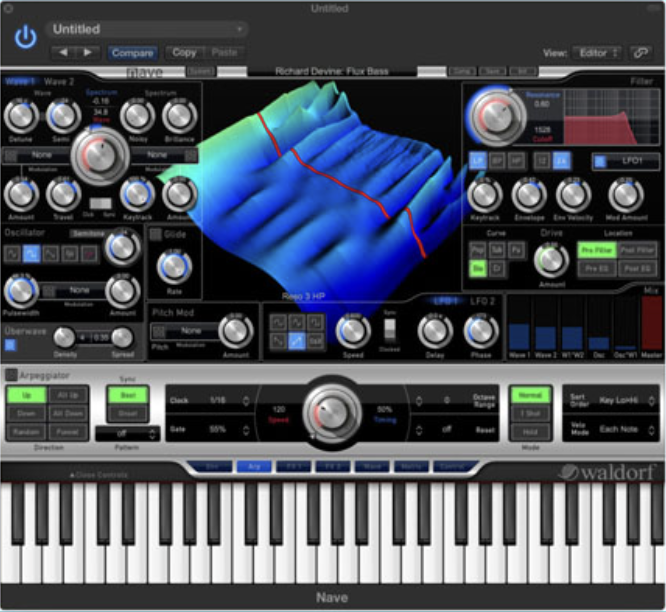This screenshot has width=666, height=612.
Task: Click Close Controls link
Action: pos(99,475)
